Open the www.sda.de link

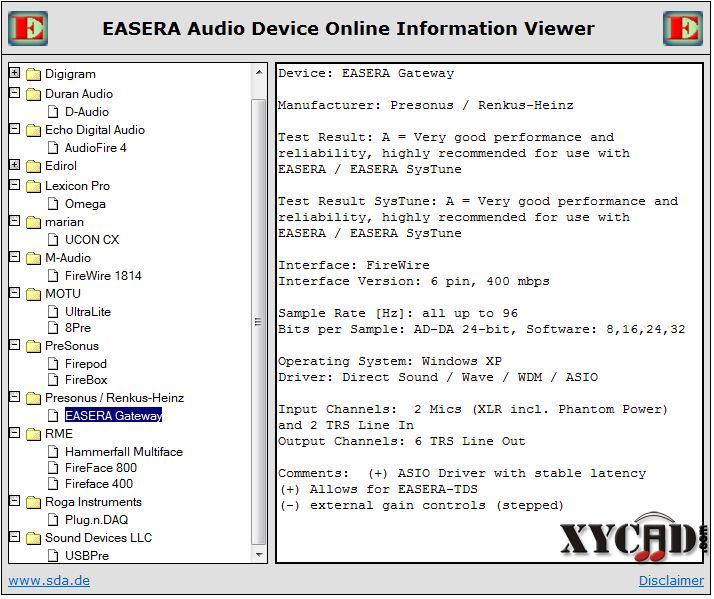click(x=49, y=580)
